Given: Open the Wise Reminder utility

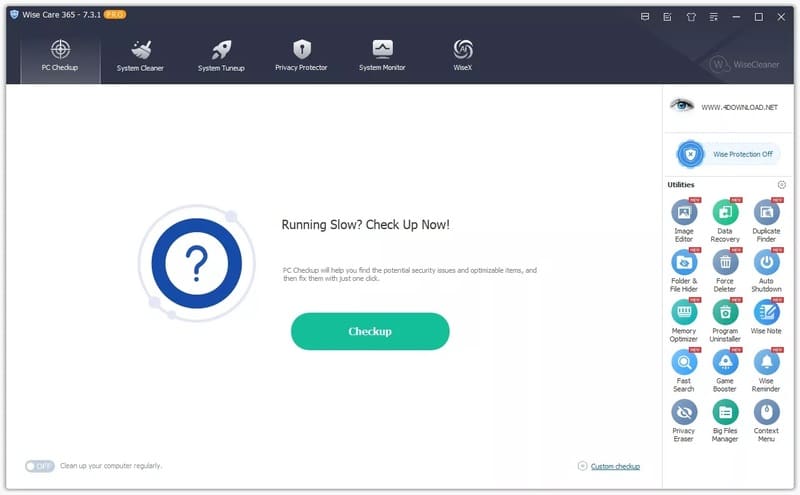Looking at the screenshot, I should click(766, 370).
